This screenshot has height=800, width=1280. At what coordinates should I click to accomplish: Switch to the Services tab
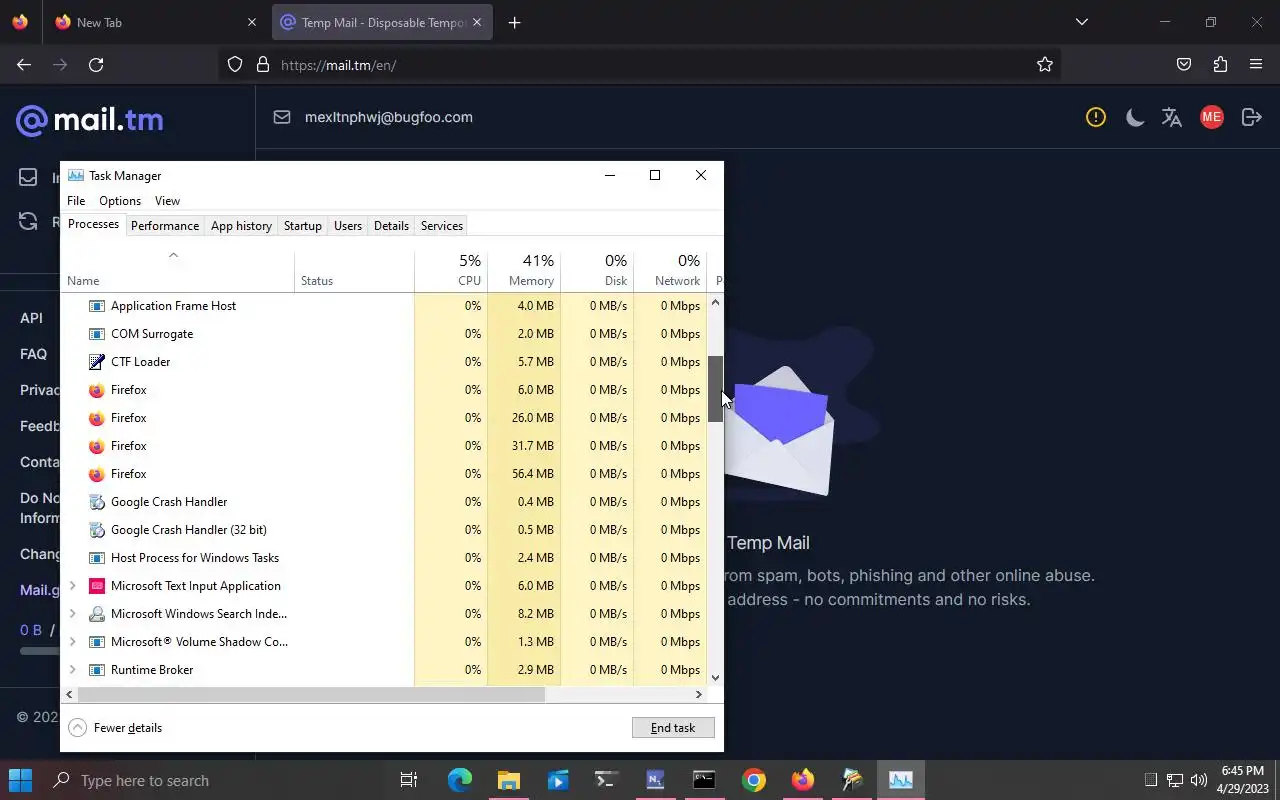click(442, 226)
